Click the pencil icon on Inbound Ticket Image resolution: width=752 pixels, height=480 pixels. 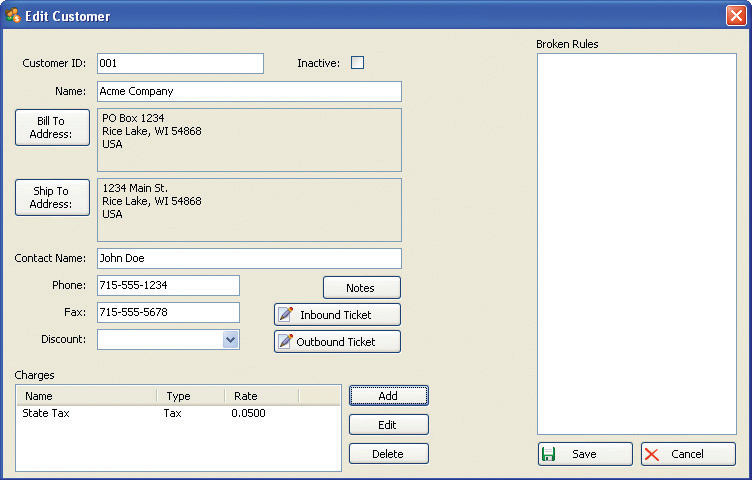click(x=286, y=315)
